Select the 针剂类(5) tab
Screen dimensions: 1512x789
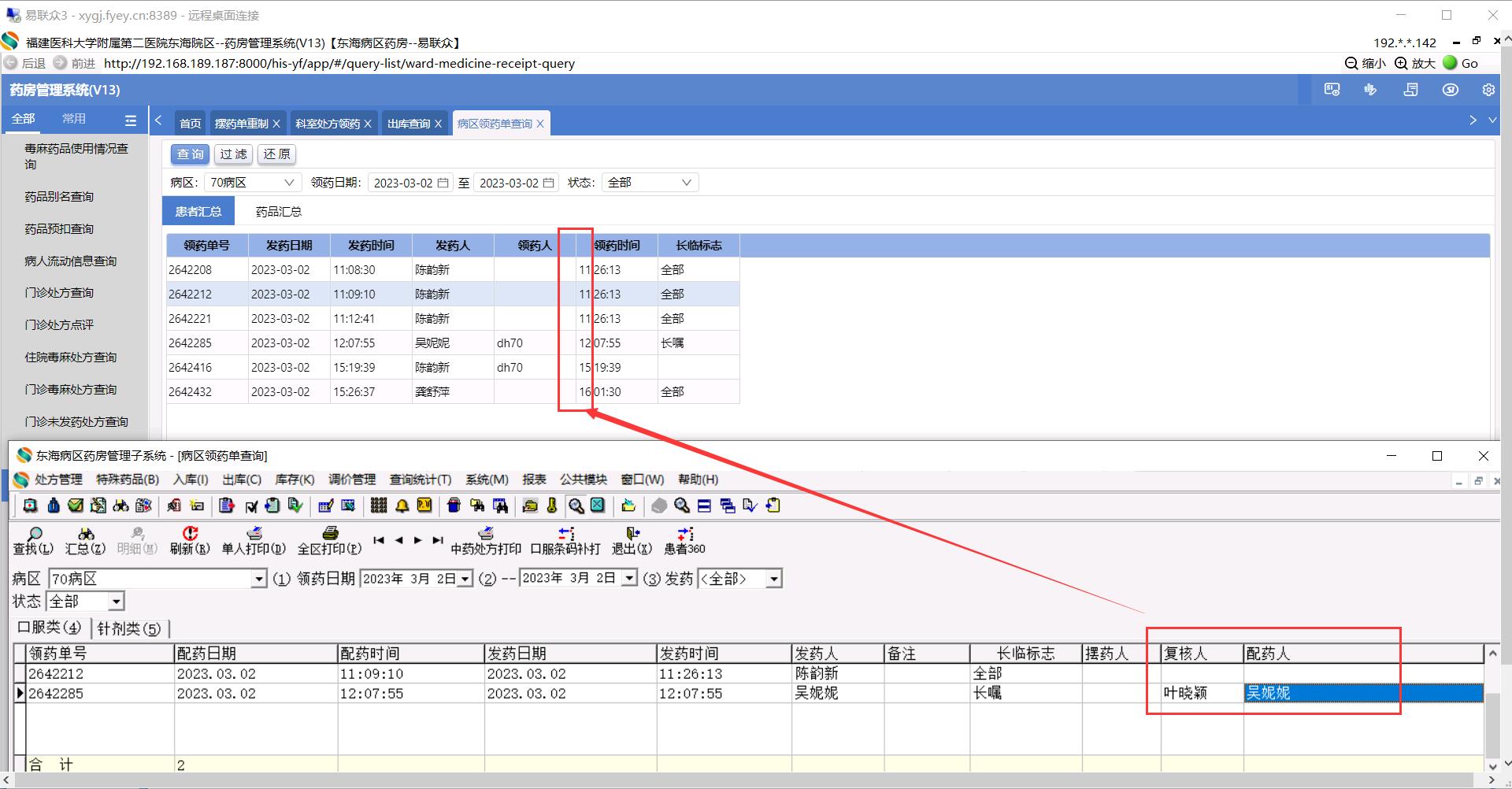[x=129, y=628]
